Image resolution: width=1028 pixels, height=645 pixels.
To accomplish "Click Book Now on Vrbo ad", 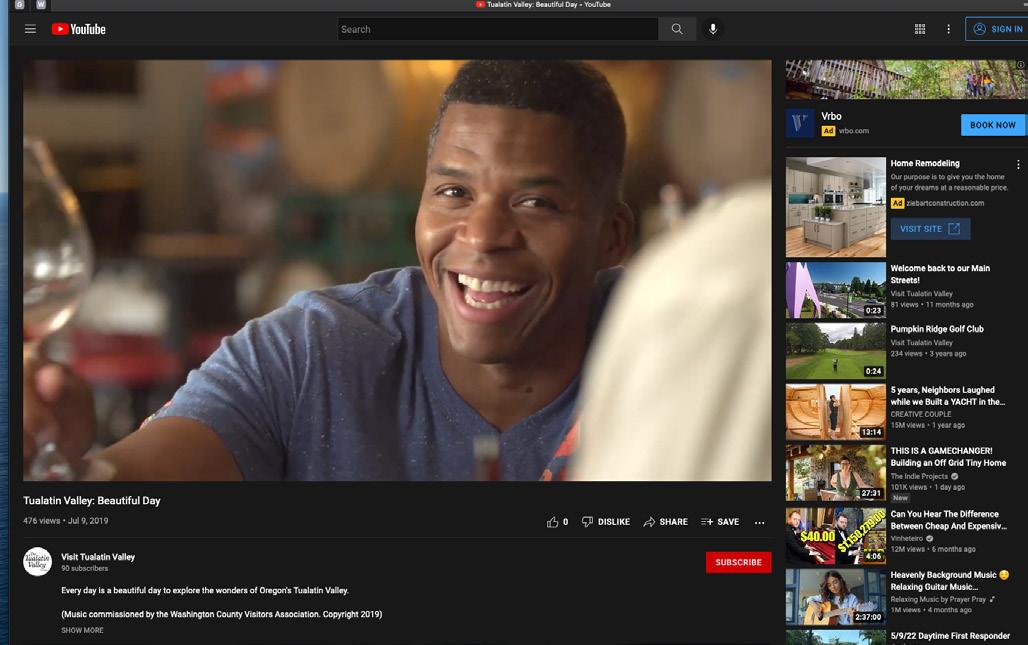I will pos(993,125).
